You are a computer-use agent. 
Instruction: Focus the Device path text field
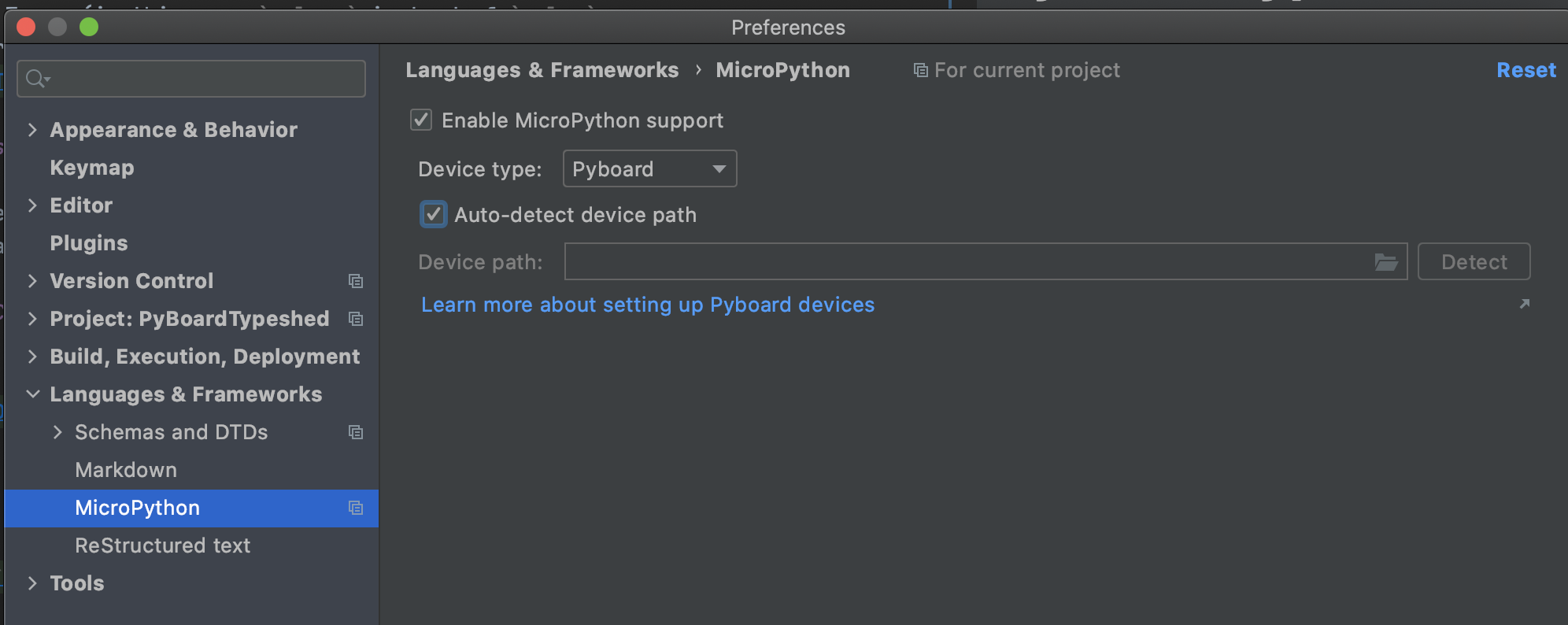click(968, 261)
